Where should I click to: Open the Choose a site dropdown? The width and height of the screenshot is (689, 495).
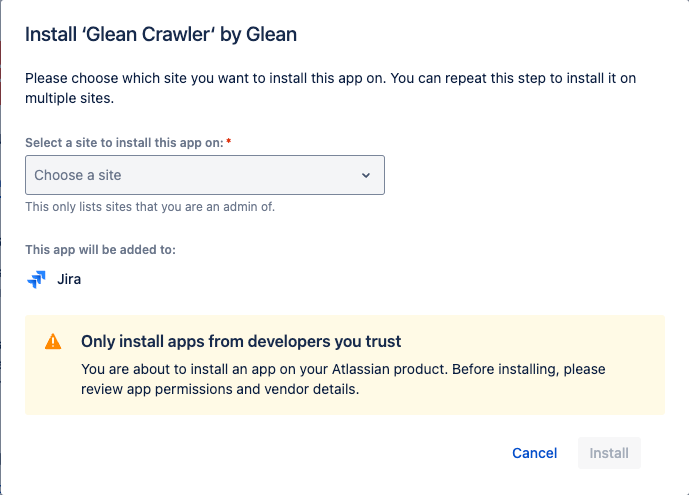click(205, 175)
